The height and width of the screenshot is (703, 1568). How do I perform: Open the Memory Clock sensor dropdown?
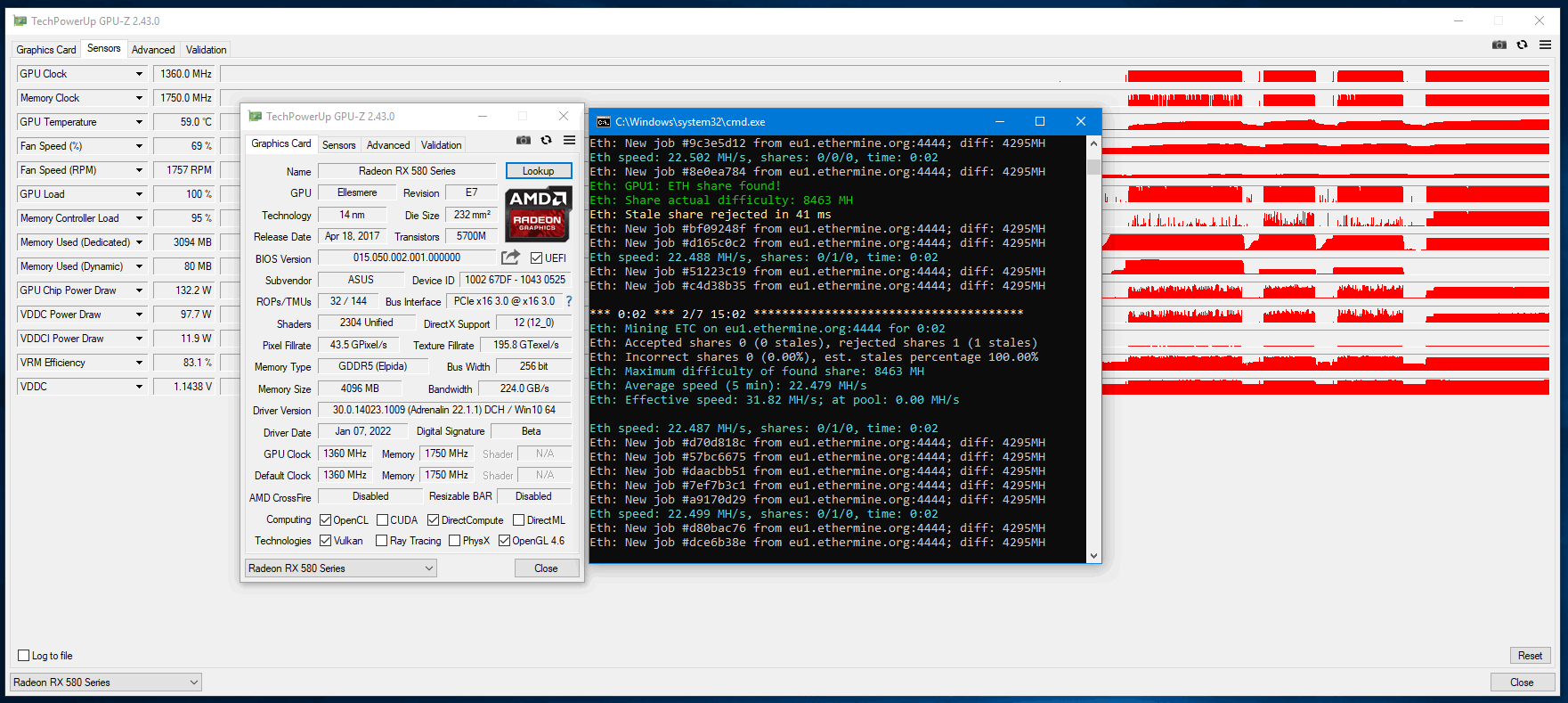139,98
